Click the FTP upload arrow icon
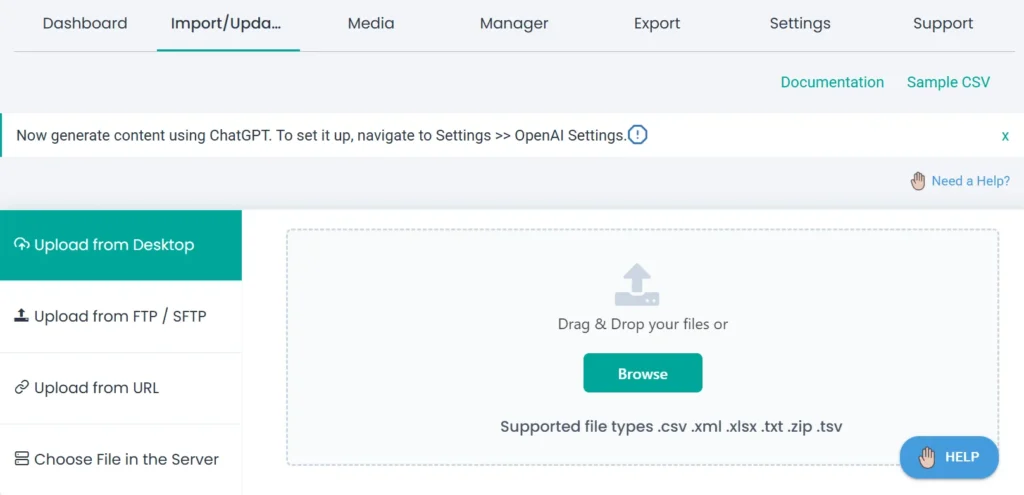This screenshot has width=1024, height=495. click(x=21, y=316)
